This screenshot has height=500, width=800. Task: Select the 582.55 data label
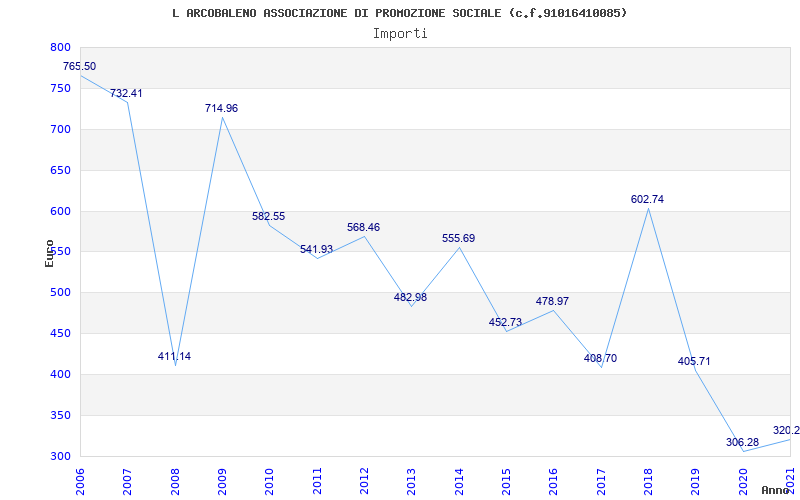tap(268, 216)
